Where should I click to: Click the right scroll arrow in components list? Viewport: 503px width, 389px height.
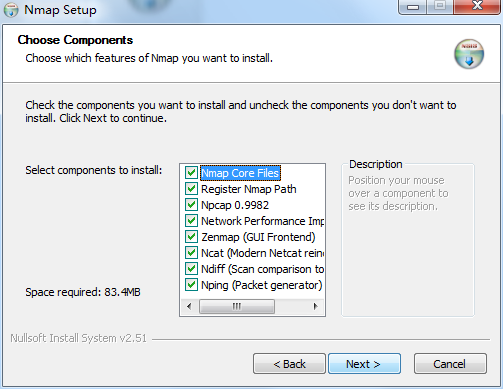pos(315,306)
